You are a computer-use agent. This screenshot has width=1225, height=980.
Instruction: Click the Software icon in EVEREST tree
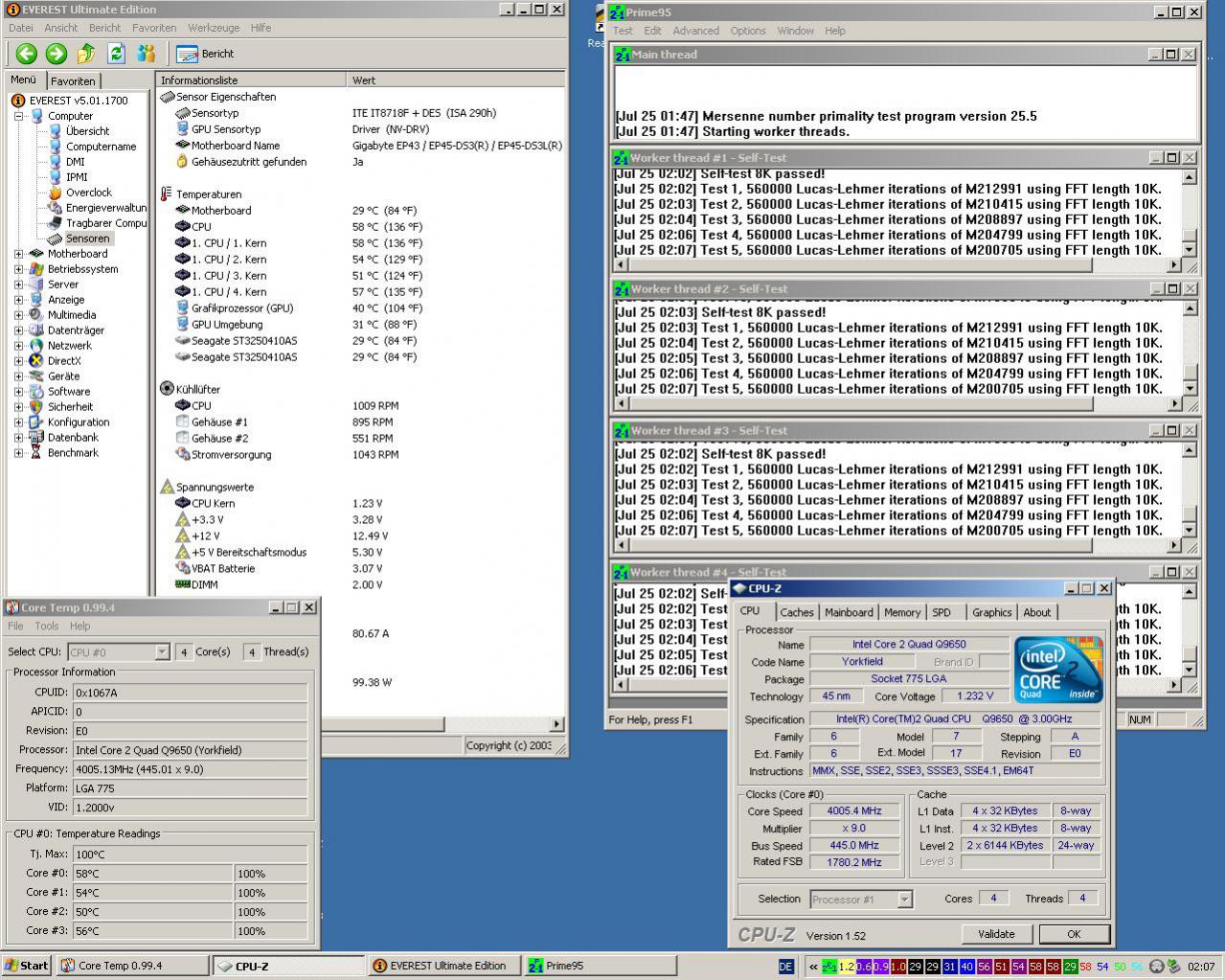click(x=36, y=392)
